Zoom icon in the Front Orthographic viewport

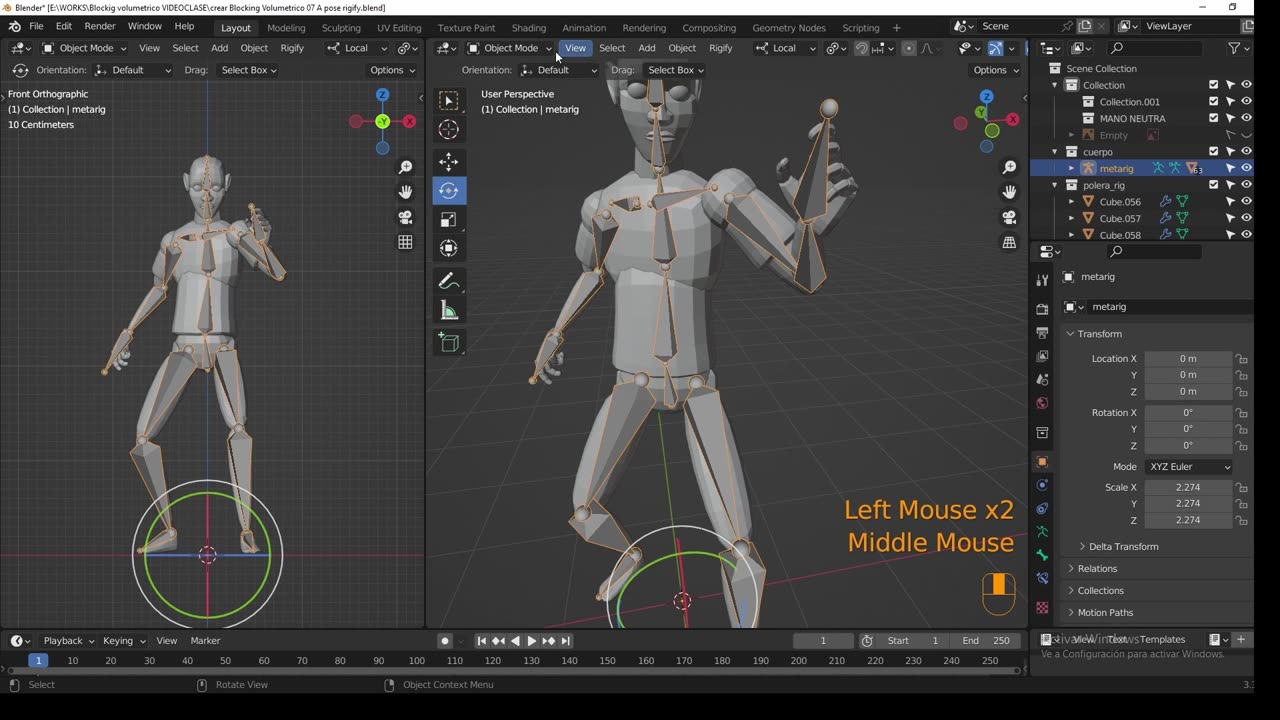405,168
